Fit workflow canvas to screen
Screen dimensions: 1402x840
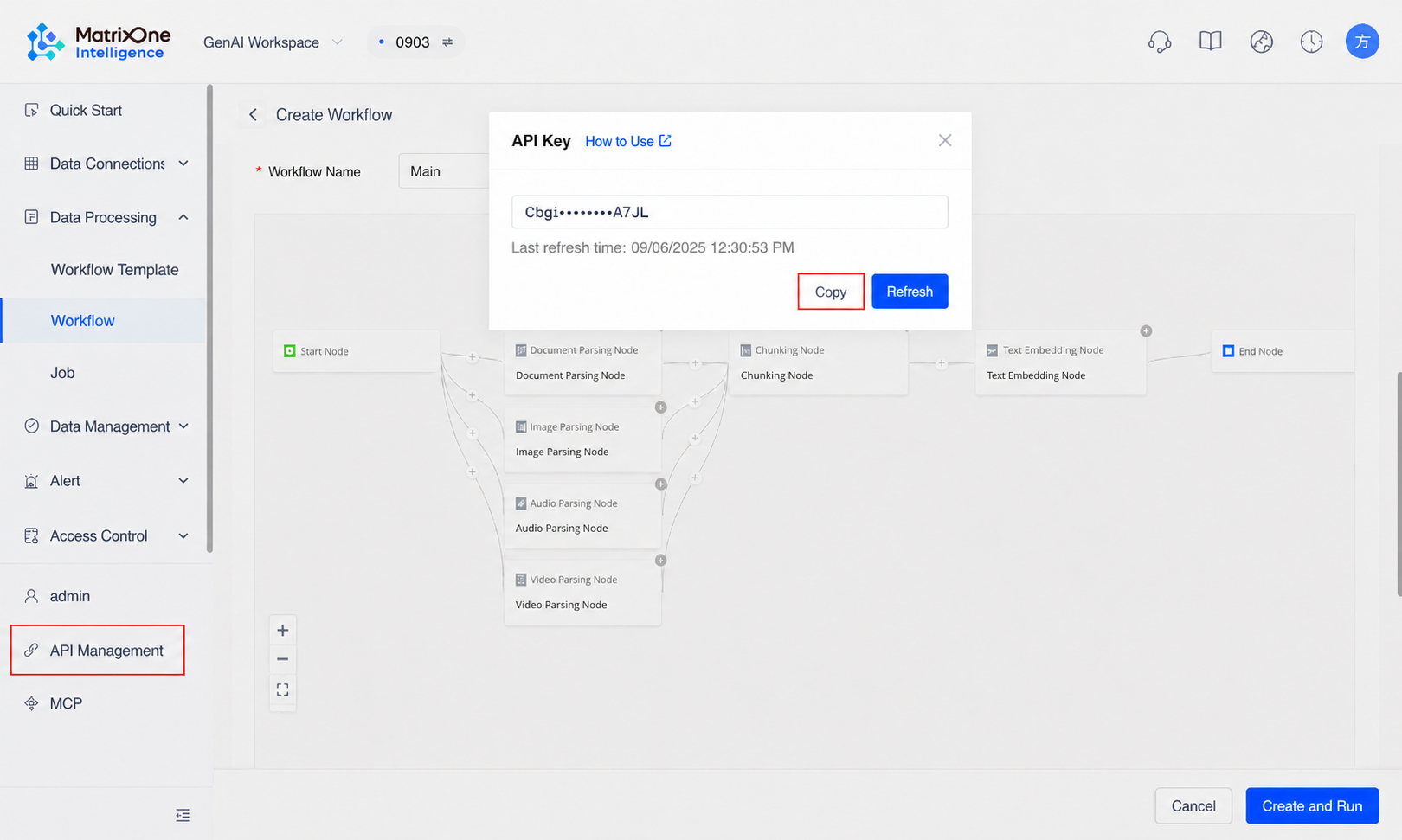[x=282, y=689]
